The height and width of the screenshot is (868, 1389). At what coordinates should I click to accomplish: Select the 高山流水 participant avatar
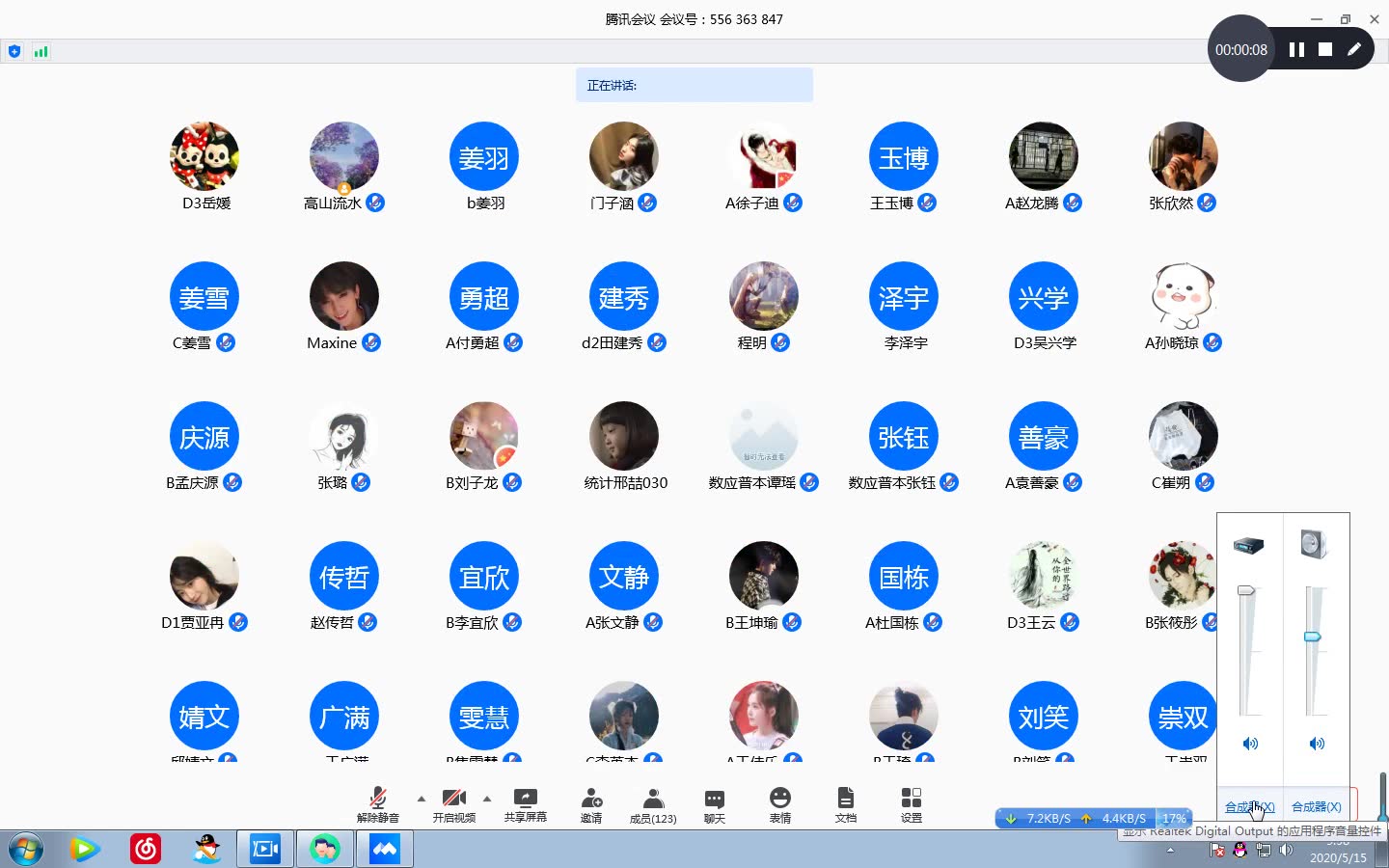[x=344, y=156]
